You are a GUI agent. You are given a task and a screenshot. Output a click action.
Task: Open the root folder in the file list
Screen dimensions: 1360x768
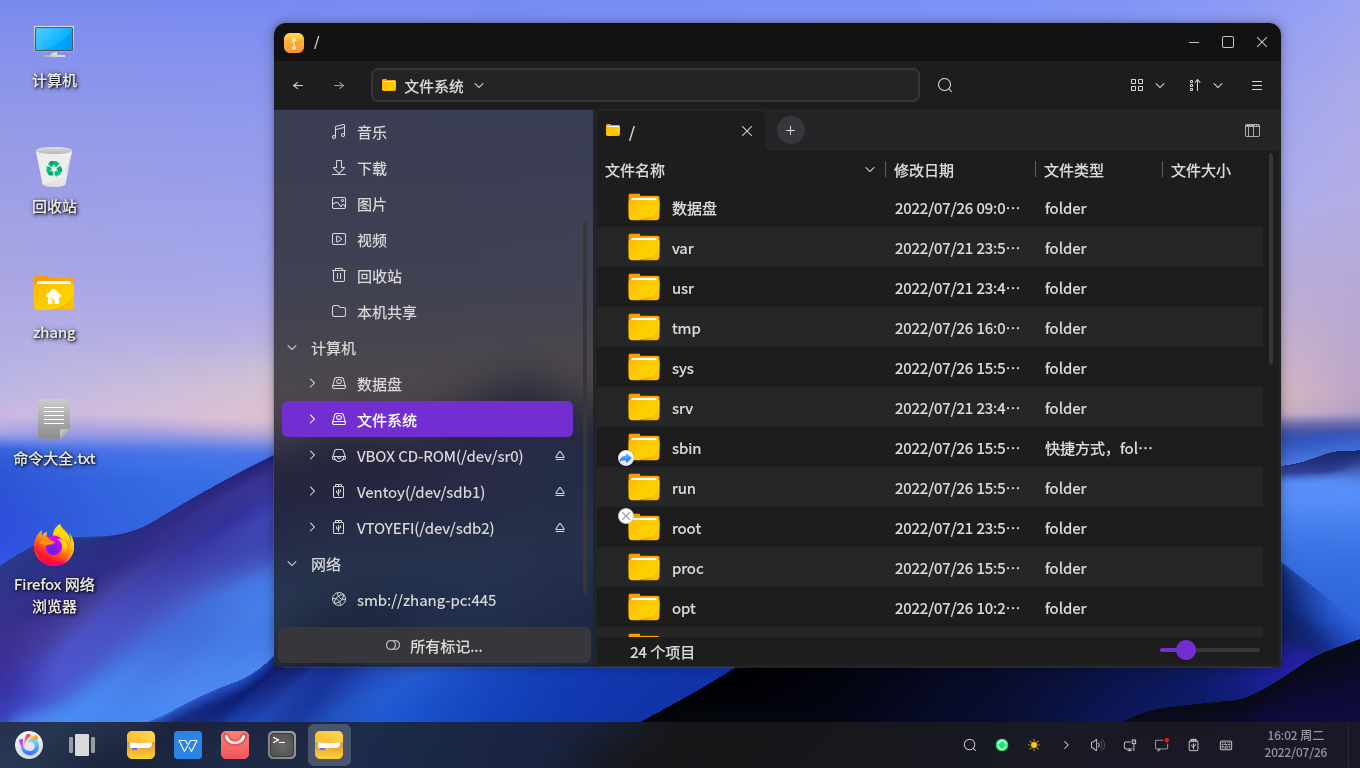pos(686,528)
